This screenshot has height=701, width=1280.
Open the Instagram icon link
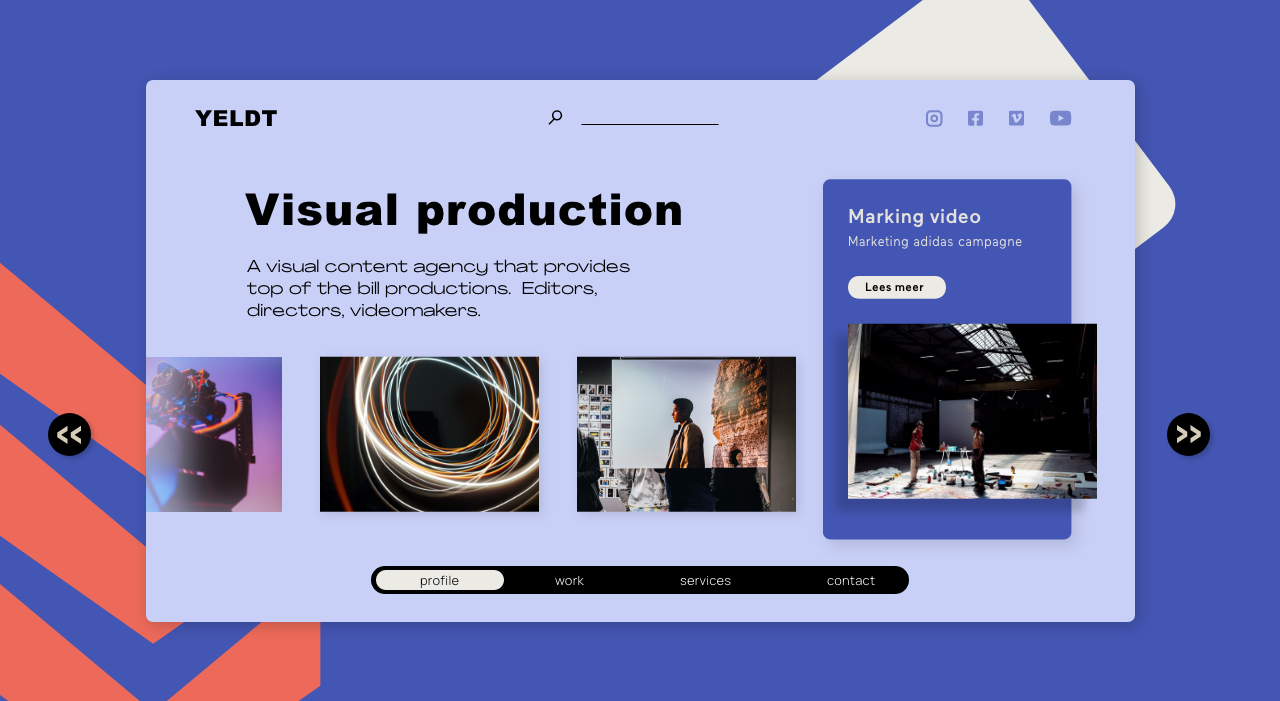pyautogui.click(x=934, y=118)
